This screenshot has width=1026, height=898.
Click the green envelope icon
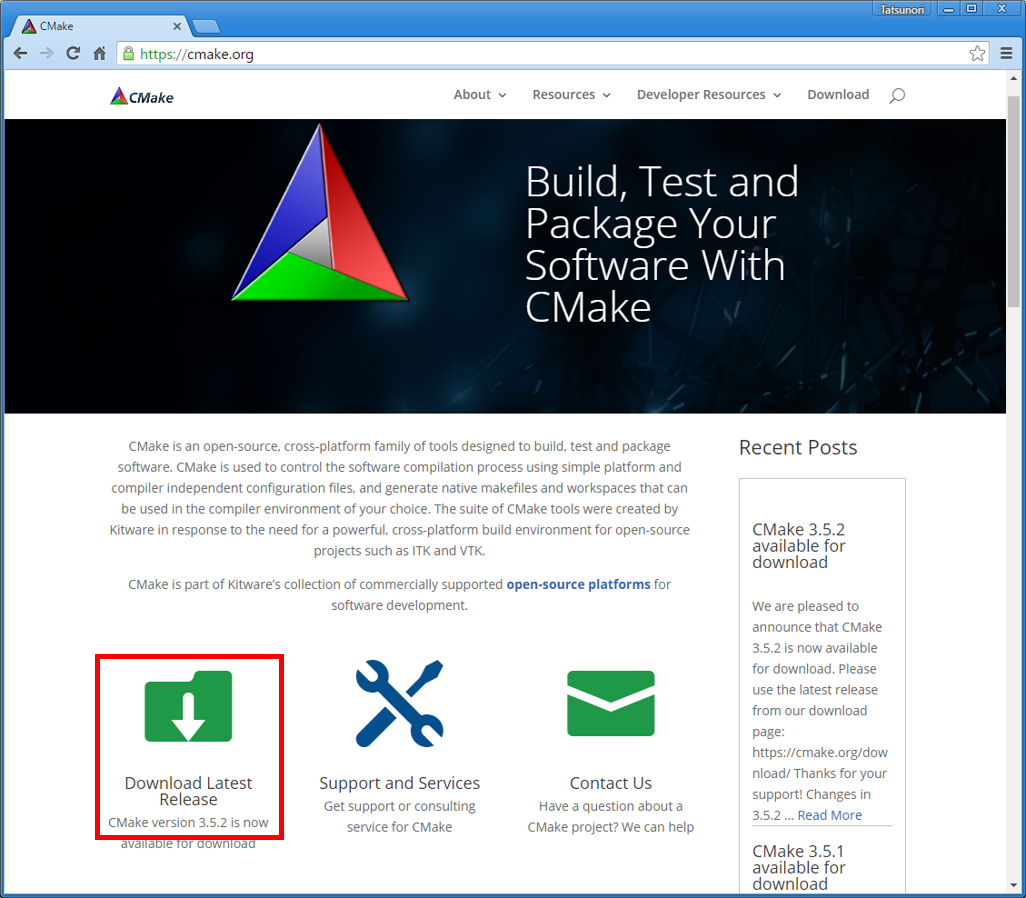tap(610, 703)
